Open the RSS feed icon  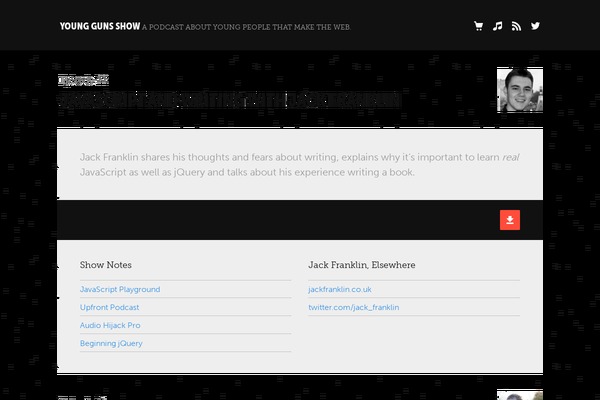(x=516, y=26)
